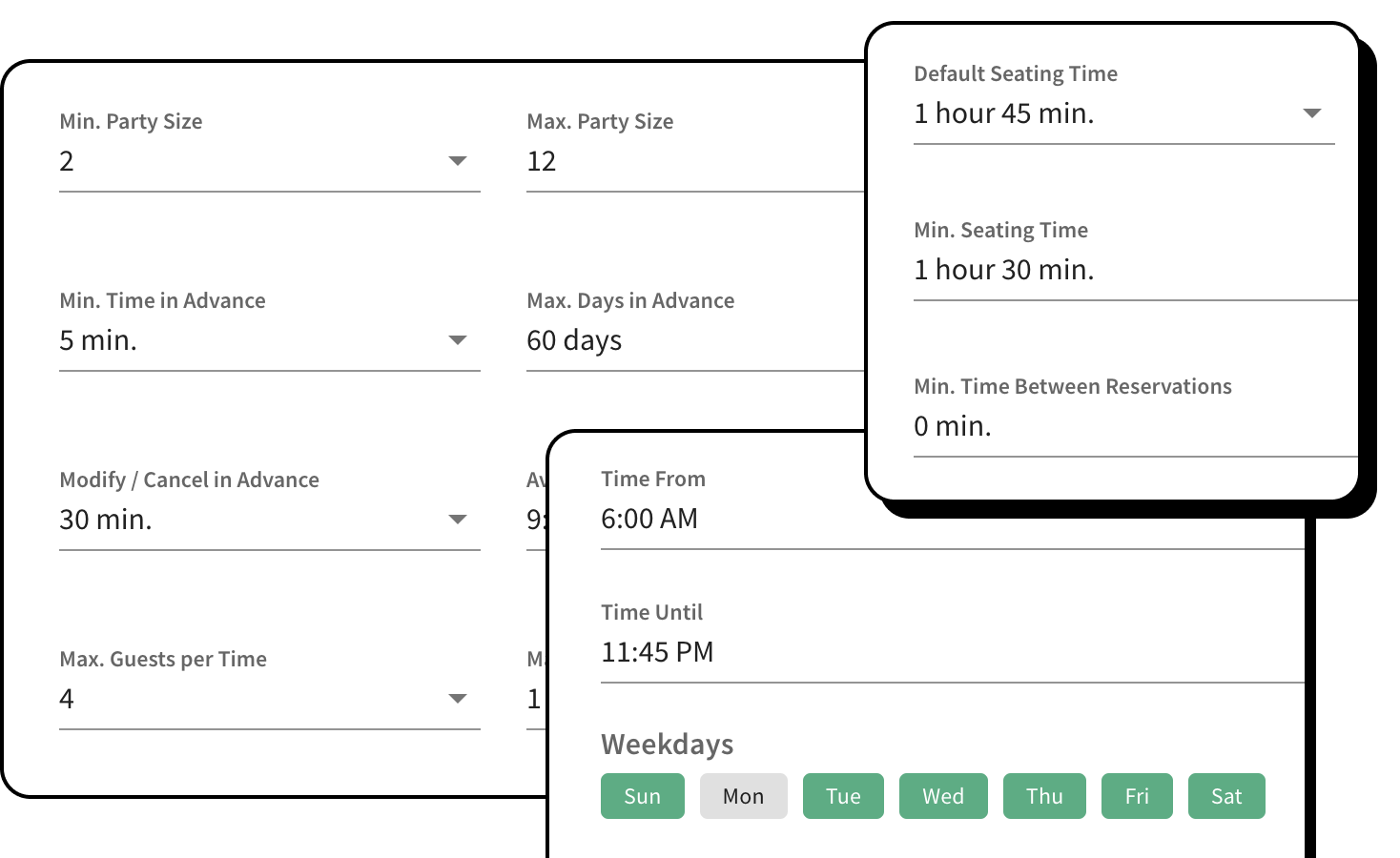Open the Min. Party Size dropdown arrow
Image resolution: width=1400 pixels, height=858 pixels.
(x=458, y=161)
